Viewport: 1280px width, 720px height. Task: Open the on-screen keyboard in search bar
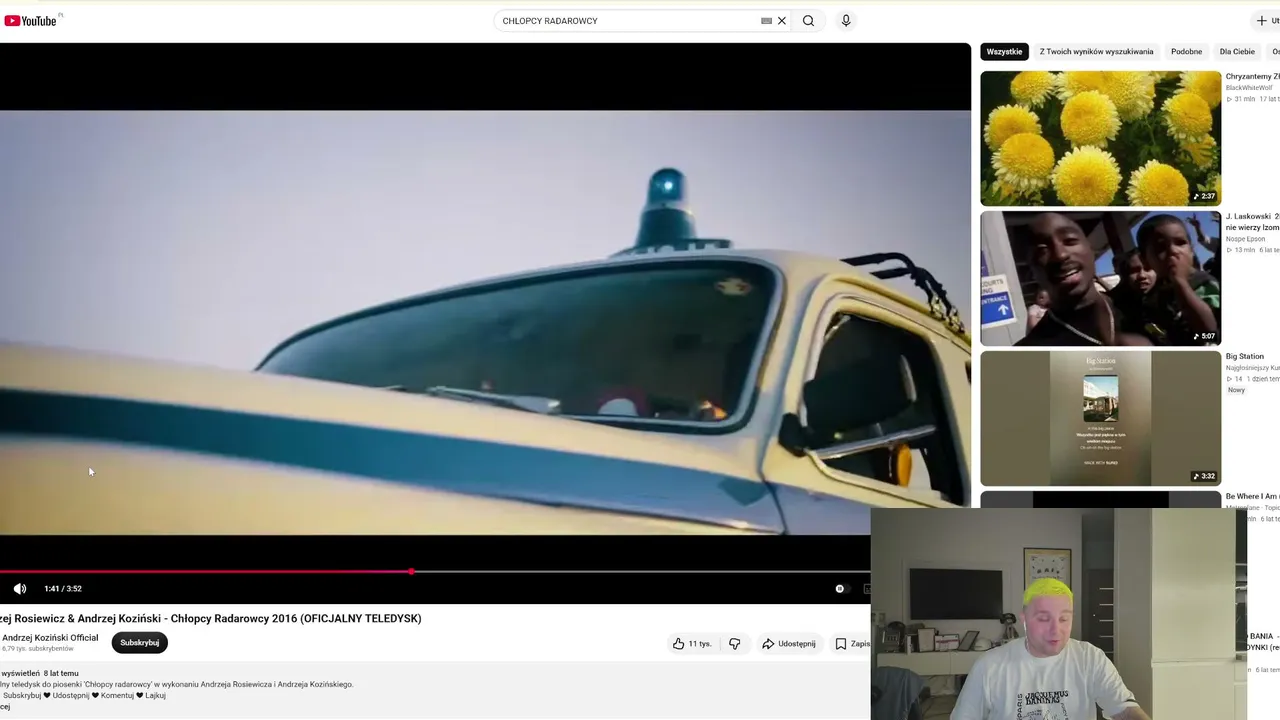[x=766, y=21]
